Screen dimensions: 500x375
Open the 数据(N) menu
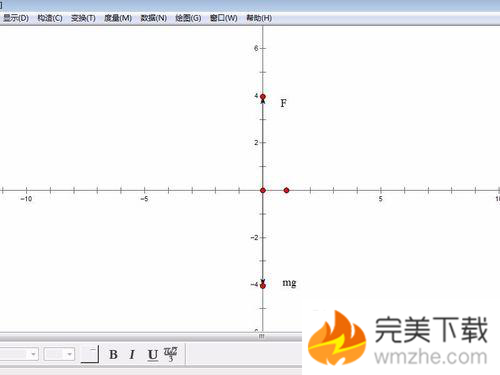point(153,18)
